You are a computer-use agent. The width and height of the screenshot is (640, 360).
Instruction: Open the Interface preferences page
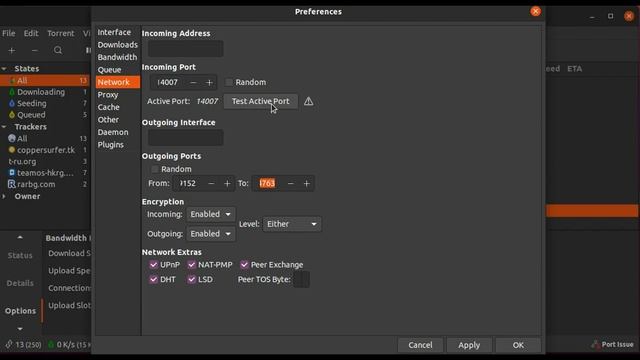[114, 32]
